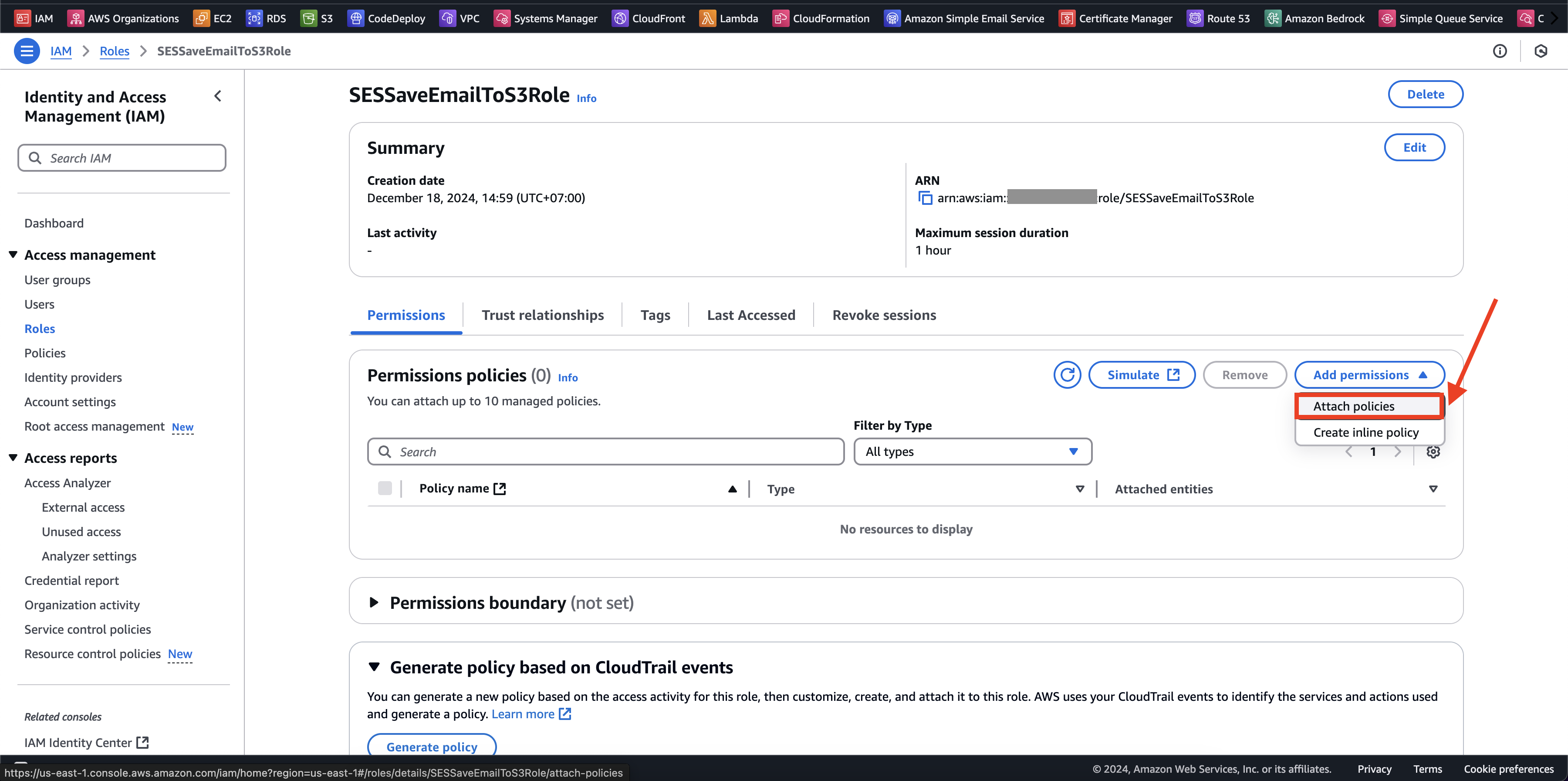
Task: Open Credential report in sidebar
Action: pos(71,581)
